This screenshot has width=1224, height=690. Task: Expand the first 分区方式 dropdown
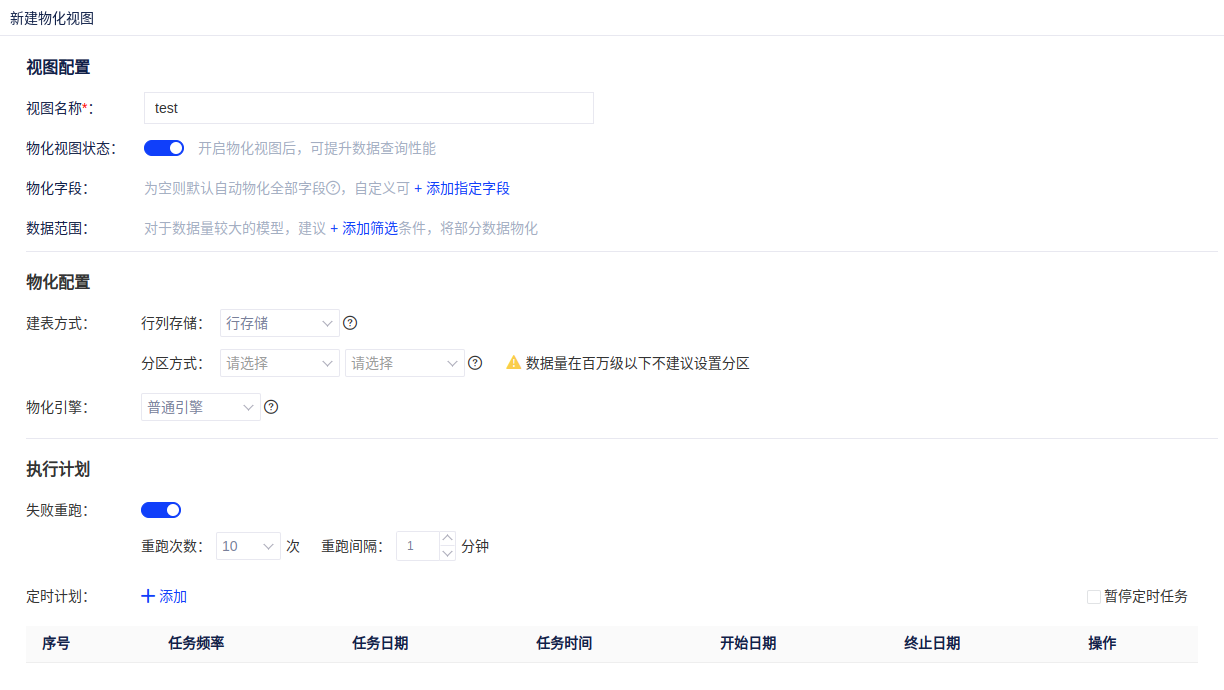tap(279, 363)
